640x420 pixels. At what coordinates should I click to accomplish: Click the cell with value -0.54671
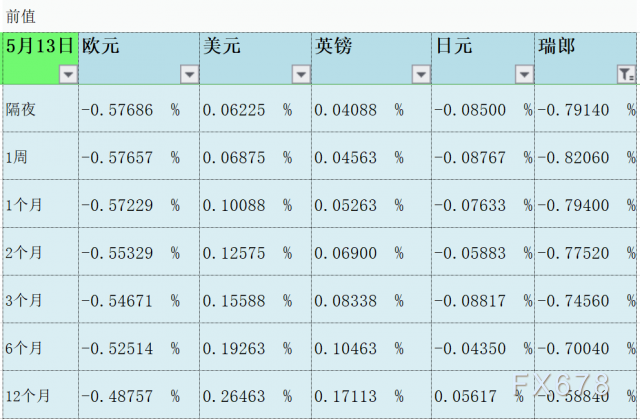tap(139, 299)
